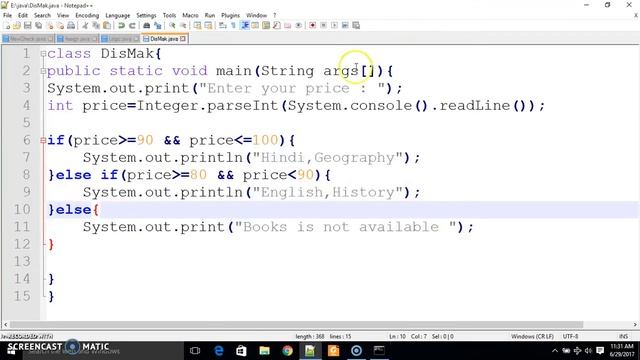Click line number 13 in the margin
The width and height of the screenshot is (640, 360).
[22, 261]
